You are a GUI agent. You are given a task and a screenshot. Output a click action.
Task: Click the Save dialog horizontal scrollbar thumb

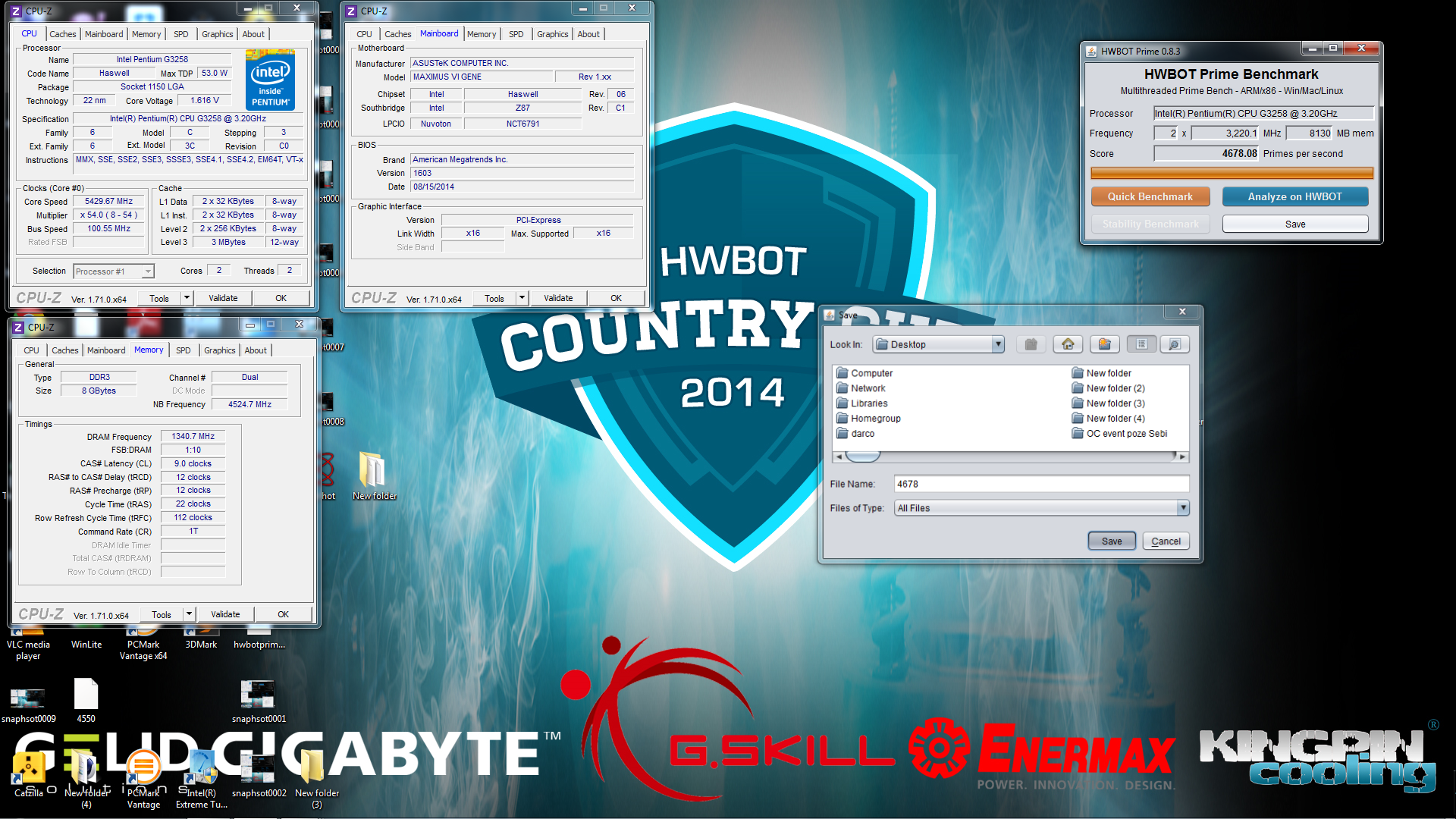[x=863, y=457]
